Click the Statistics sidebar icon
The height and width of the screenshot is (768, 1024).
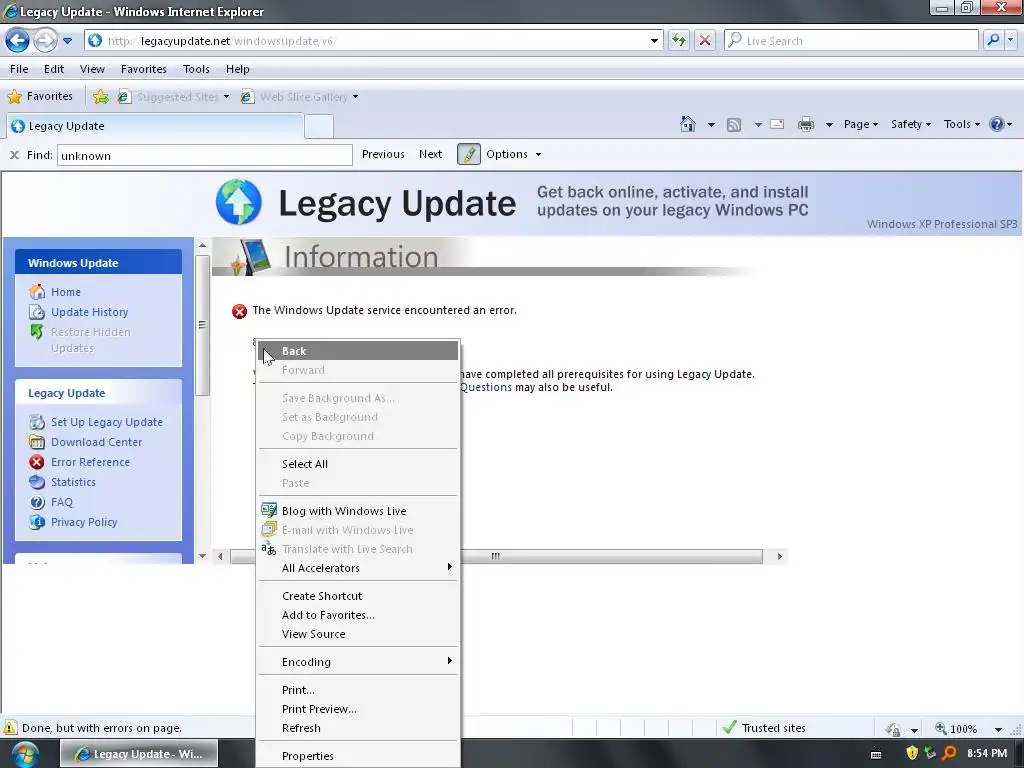(x=37, y=482)
